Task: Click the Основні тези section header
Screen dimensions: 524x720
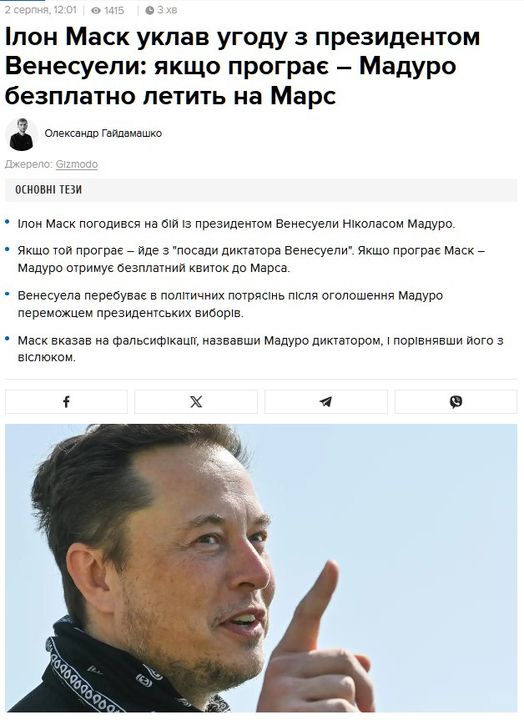Action: point(48,190)
